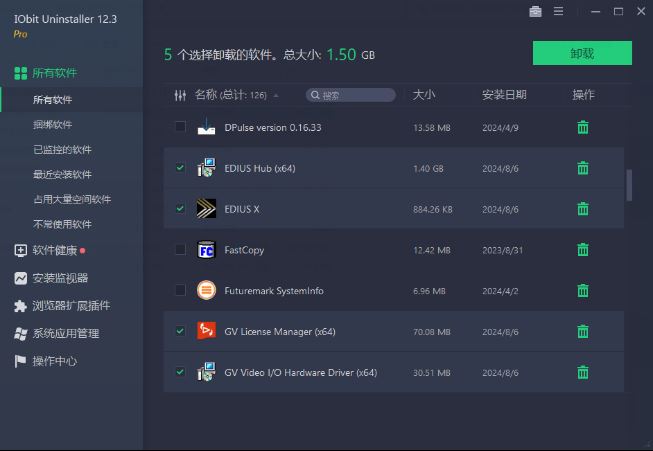Click trash icon for DPulse version 0.16.33
Image resolution: width=653 pixels, height=451 pixels.
pyautogui.click(x=583, y=127)
